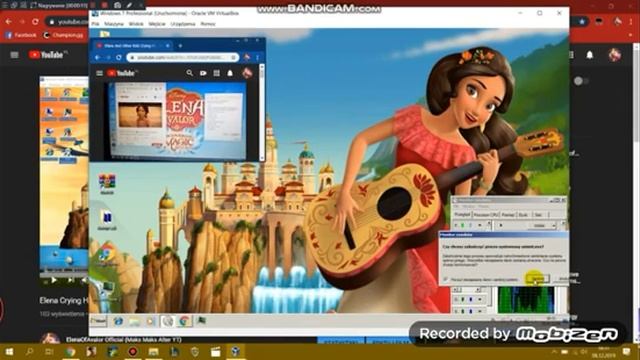The image size is (640, 360).
Task: Open Task View on the Windows taskbar
Action: coord(49,351)
